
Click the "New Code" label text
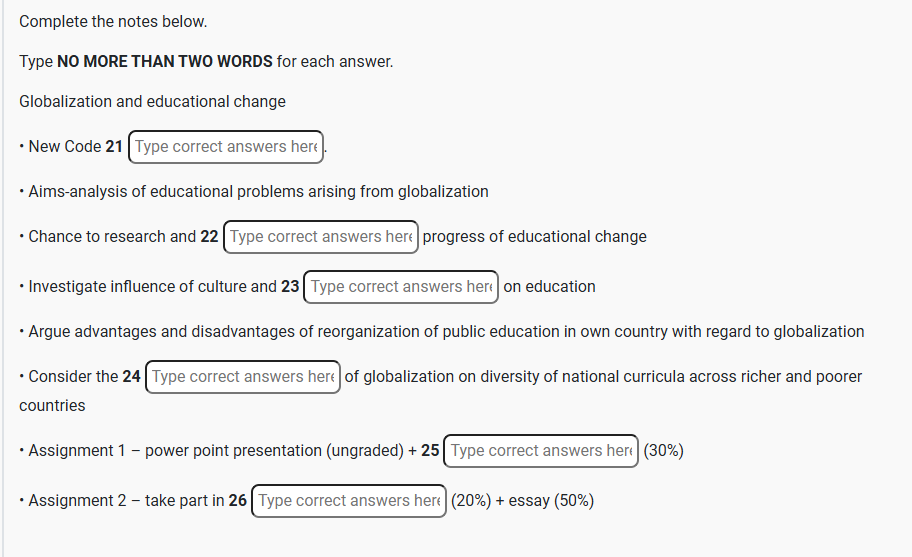[65, 147]
